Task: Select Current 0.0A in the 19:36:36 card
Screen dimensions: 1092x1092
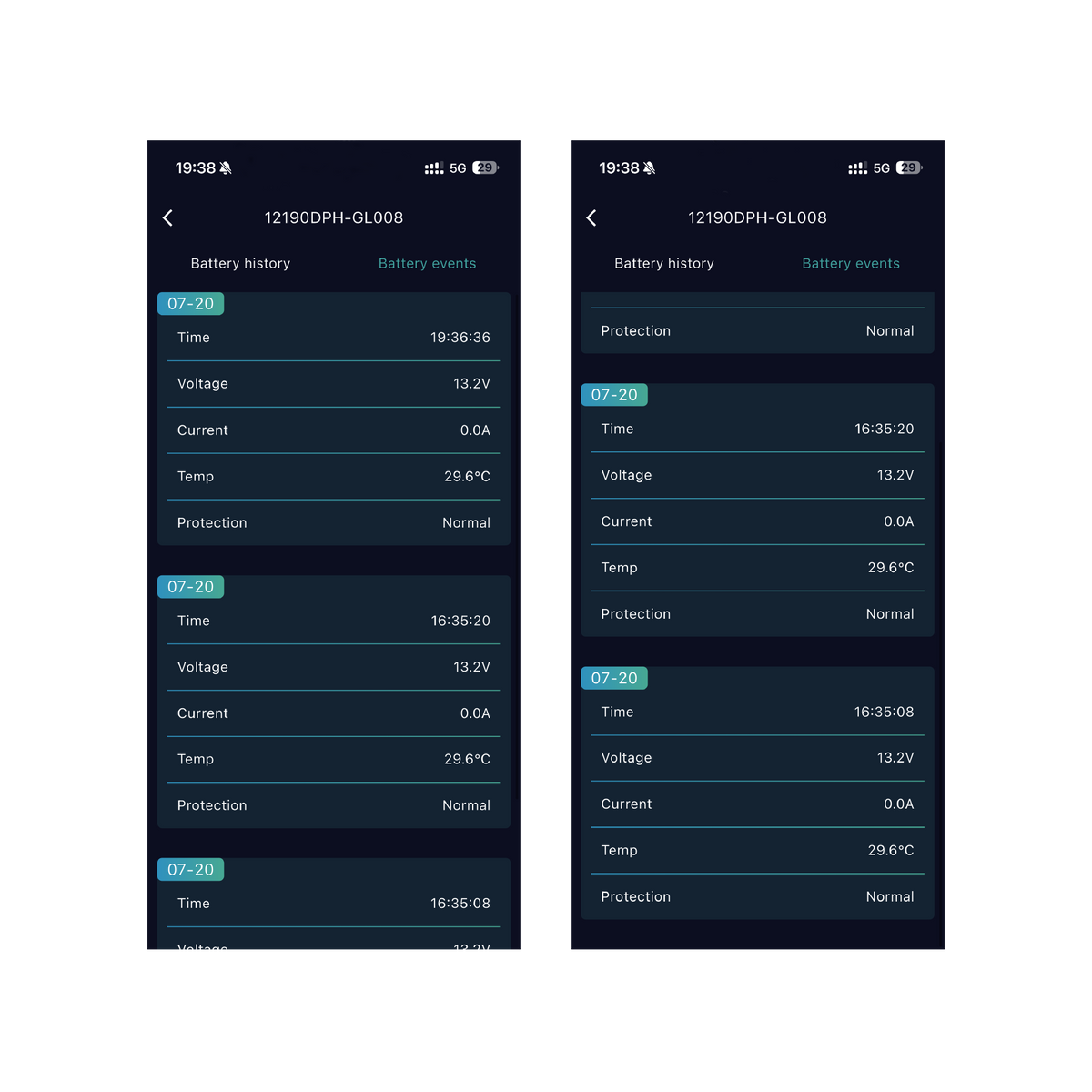Action: 334,430
